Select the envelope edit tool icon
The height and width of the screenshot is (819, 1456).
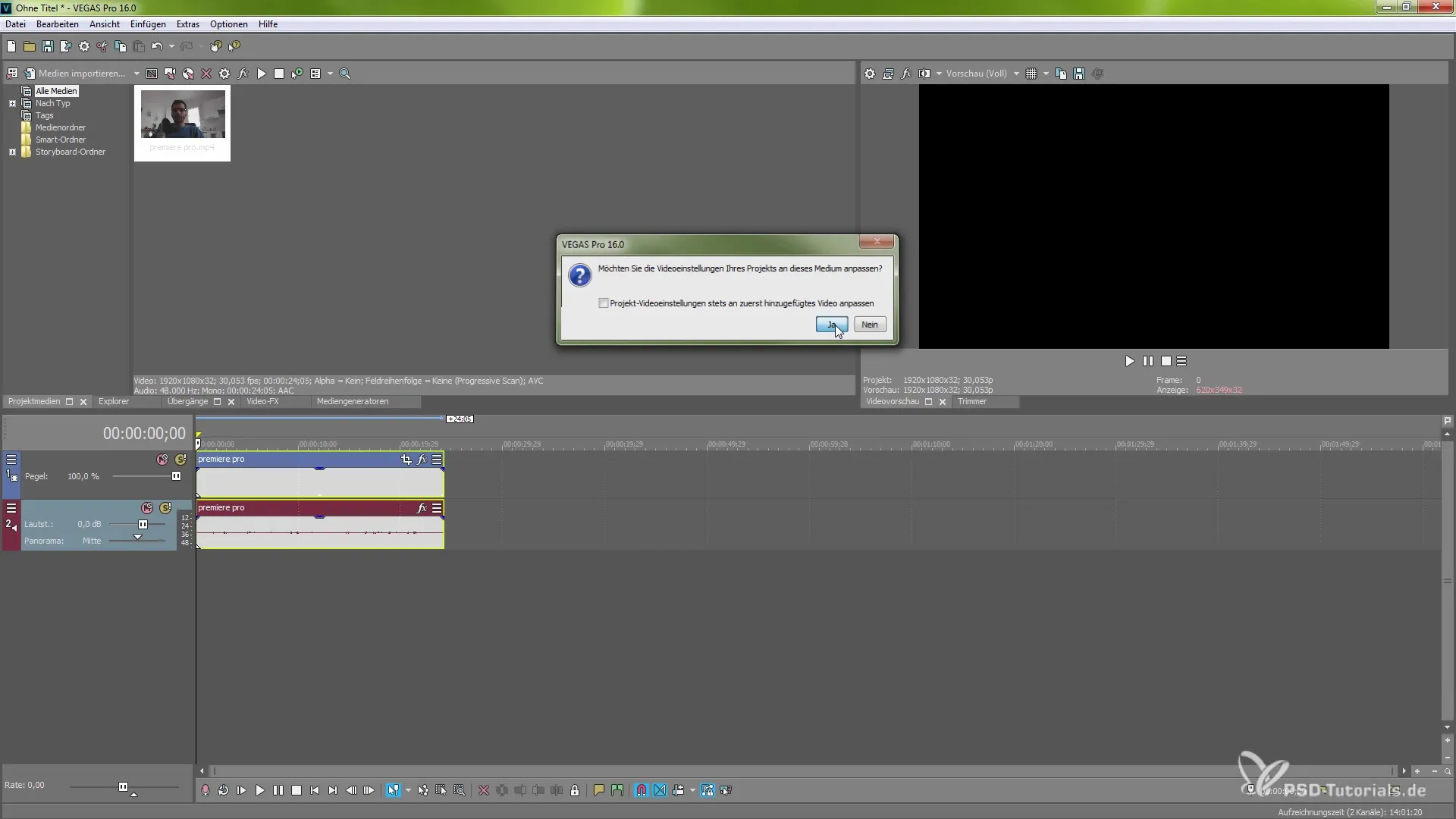coord(423,790)
